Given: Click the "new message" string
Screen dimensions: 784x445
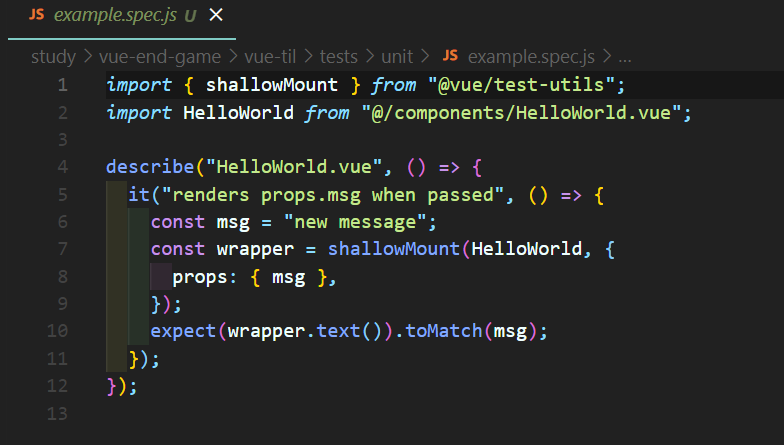Looking at the screenshot, I should pyautogui.click(x=355, y=222).
